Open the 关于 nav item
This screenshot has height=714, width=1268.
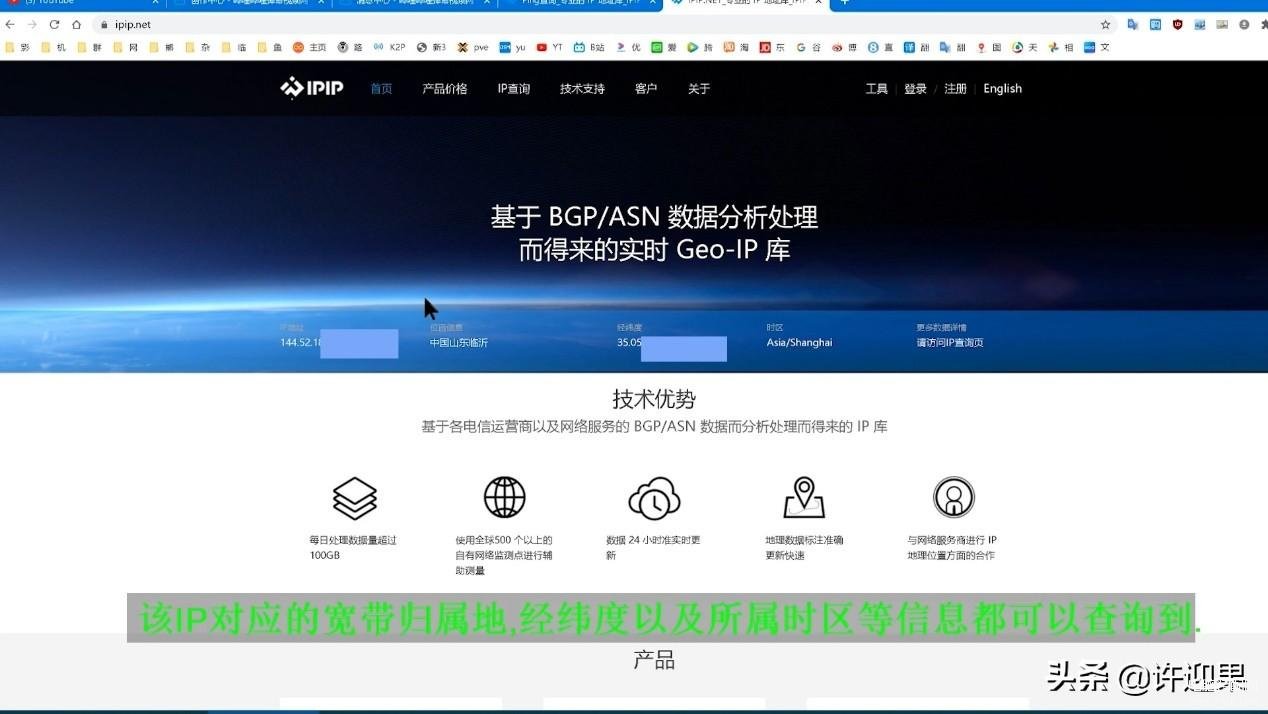pos(699,89)
